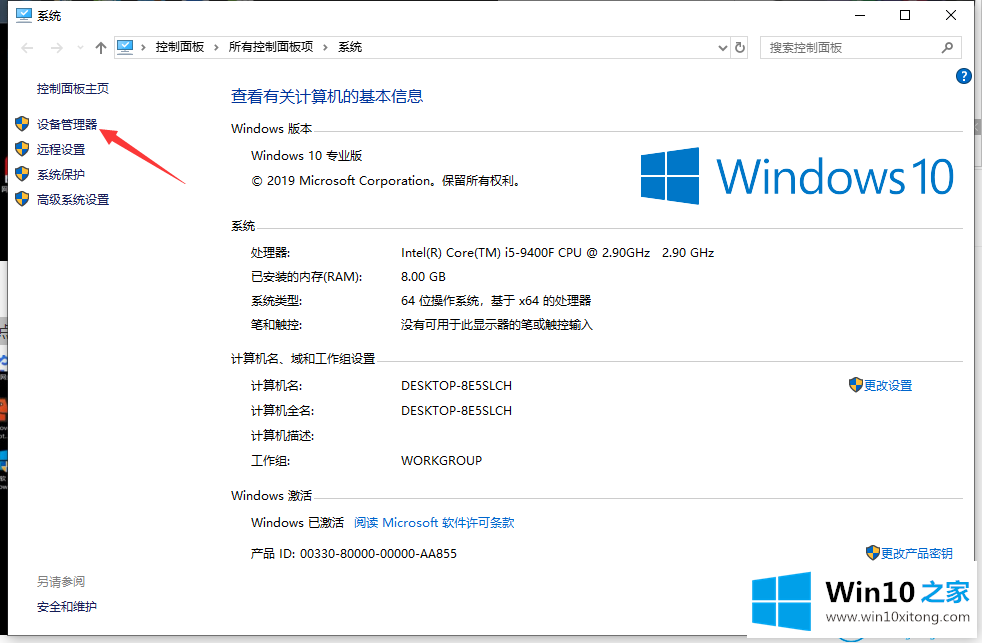982x643 pixels.
Task: Open 安全和维护 link under 另请参阅
Action: tap(67, 606)
